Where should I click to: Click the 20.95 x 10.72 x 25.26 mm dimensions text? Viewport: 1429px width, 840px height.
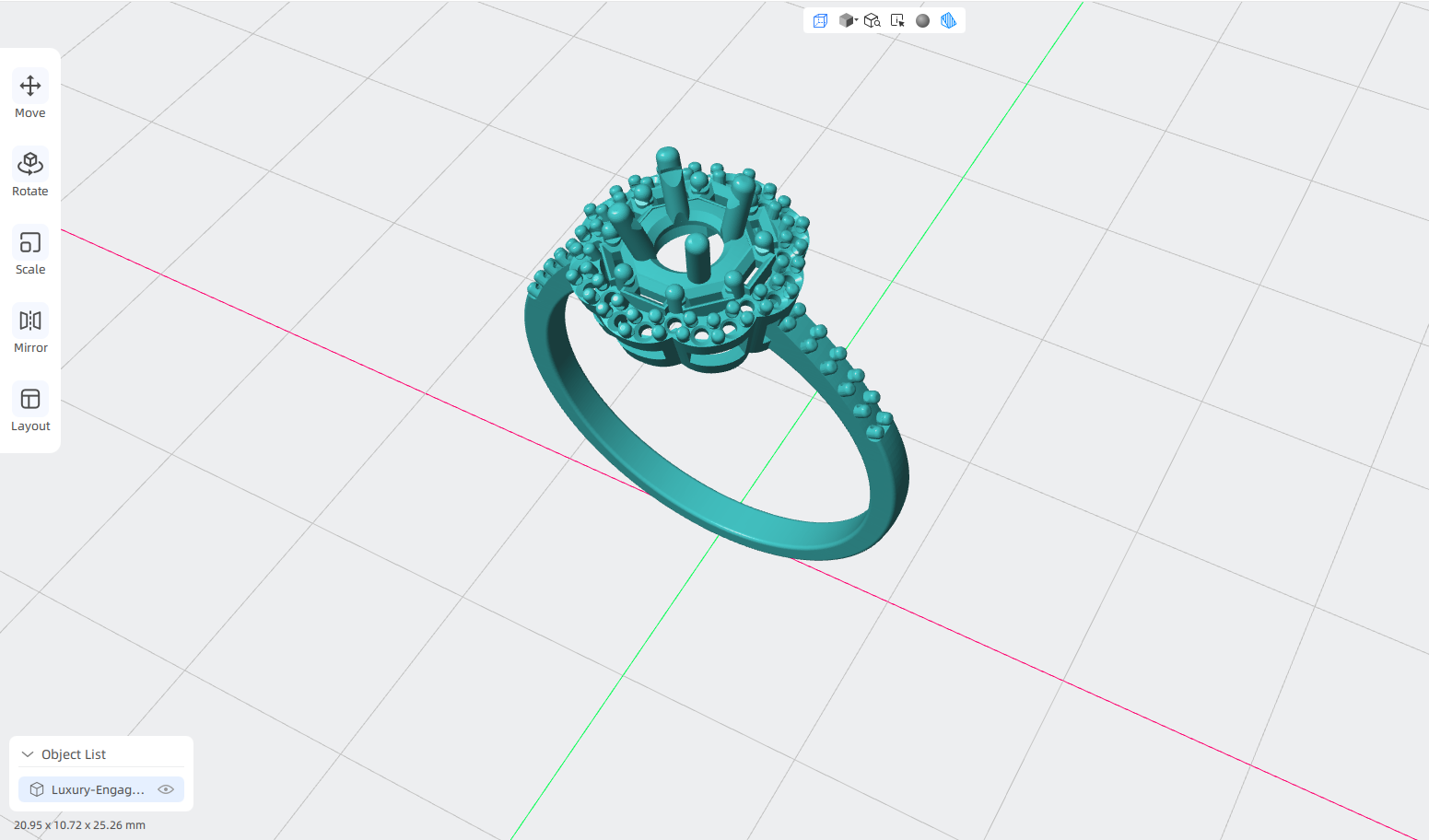79,825
